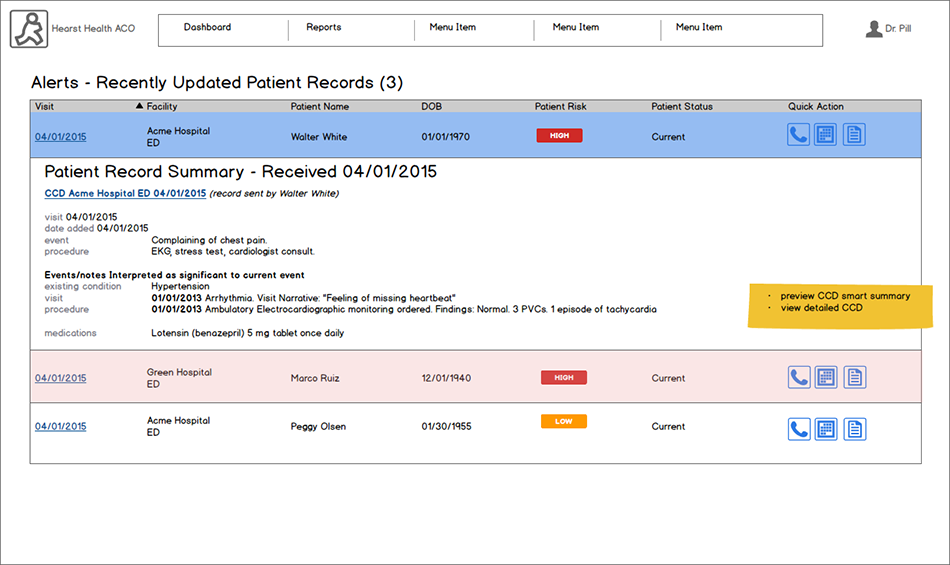Image resolution: width=950 pixels, height=565 pixels.
Task: Open the CCD Acme Hospital ED 04/01/2015 link
Action: pyautogui.click(x=125, y=193)
